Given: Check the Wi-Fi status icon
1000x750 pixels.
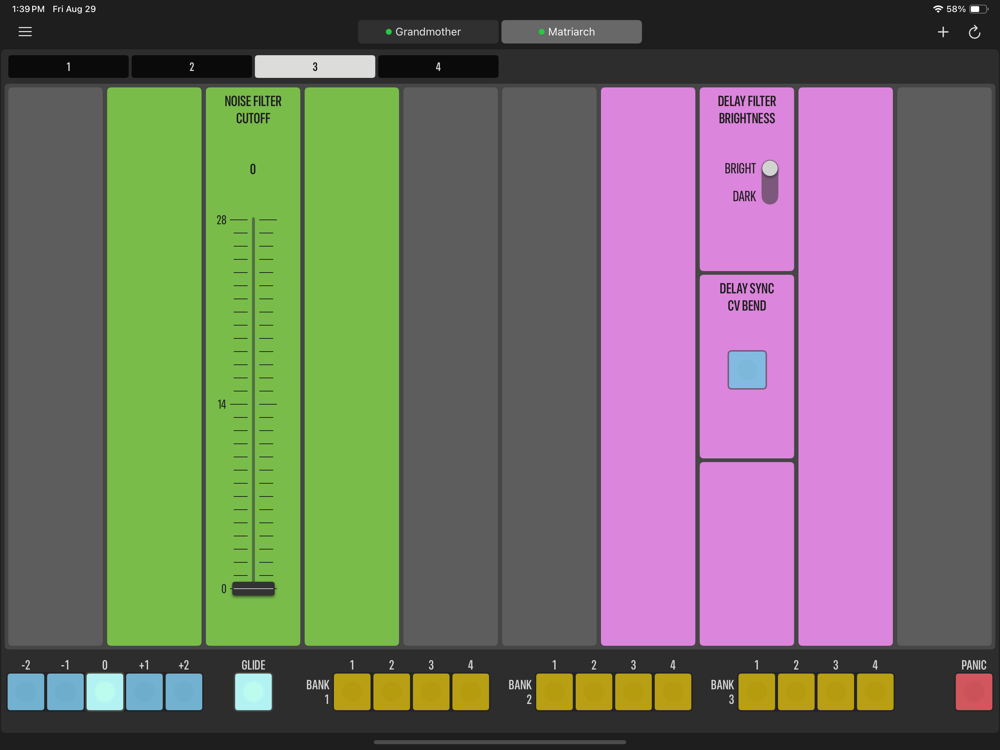Looking at the screenshot, I should [938, 9].
